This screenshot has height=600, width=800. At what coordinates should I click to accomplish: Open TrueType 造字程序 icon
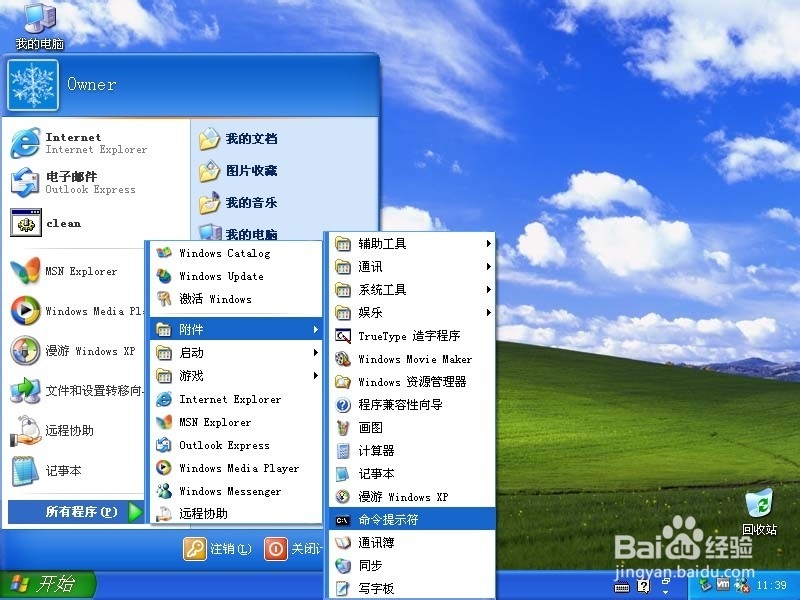[x=343, y=336]
